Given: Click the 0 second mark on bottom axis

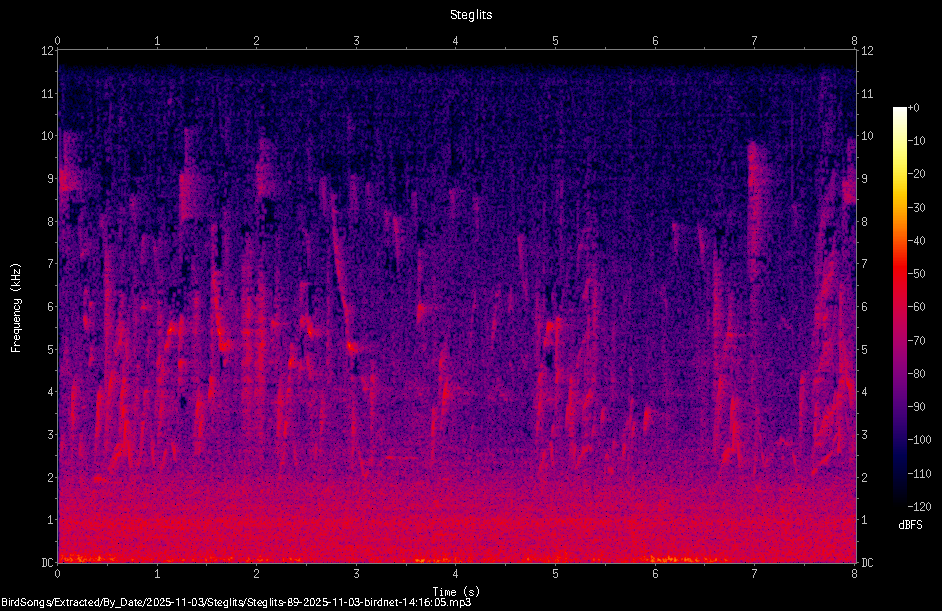Looking at the screenshot, I should point(58,574).
